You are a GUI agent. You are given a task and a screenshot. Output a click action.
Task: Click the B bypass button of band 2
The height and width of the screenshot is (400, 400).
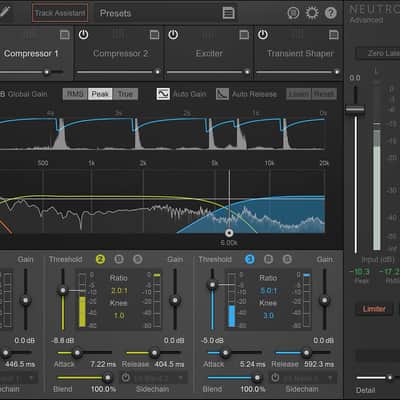coord(119,259)
